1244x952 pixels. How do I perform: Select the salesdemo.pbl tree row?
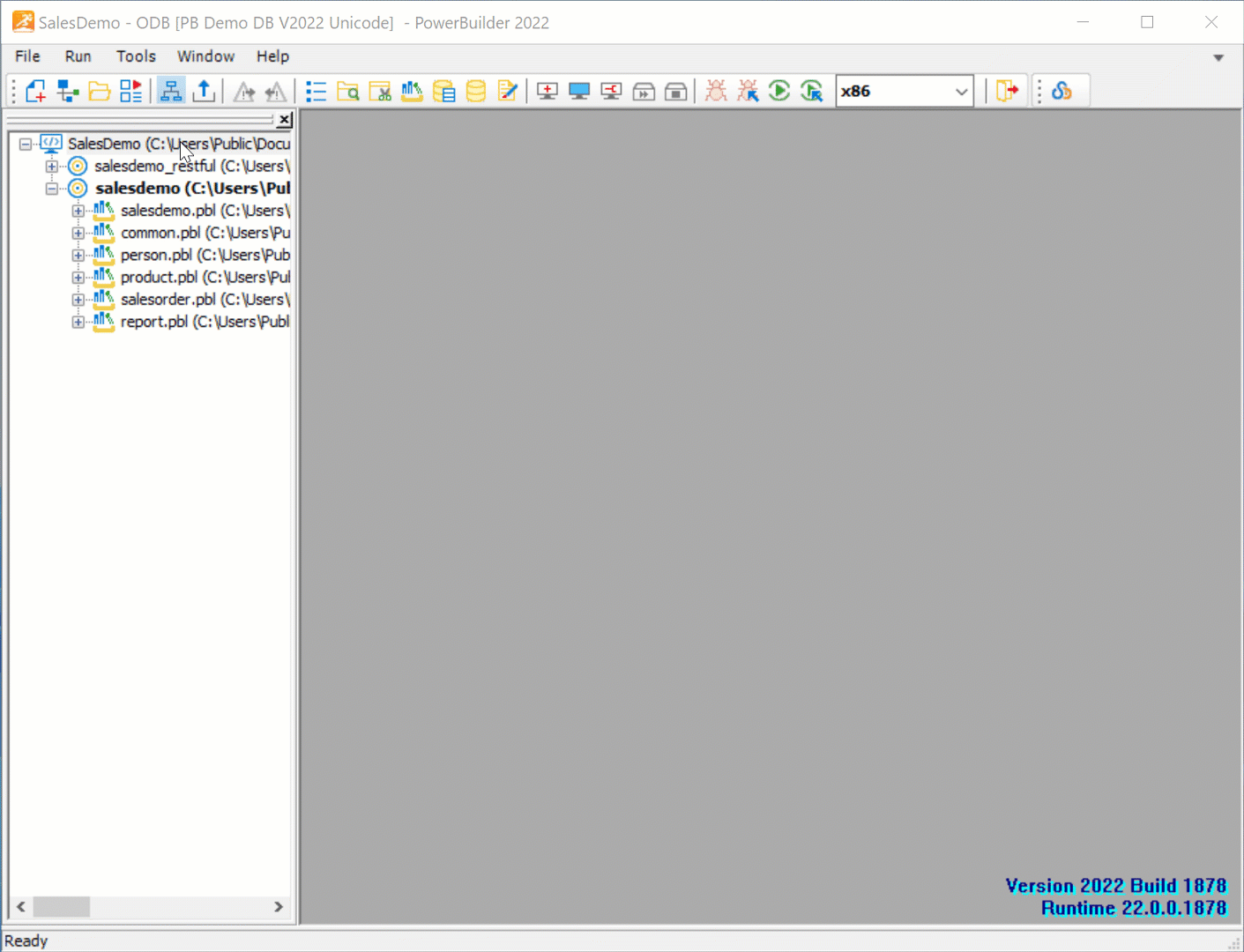205,211
